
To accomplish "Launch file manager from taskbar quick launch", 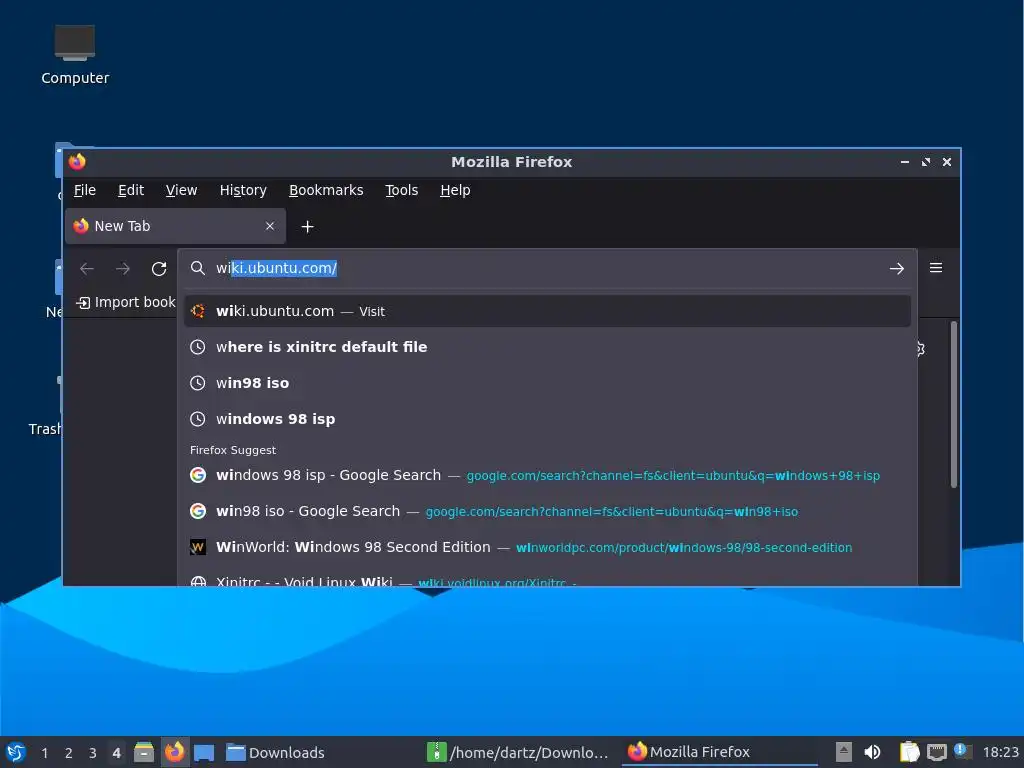I will pos(144,752).
